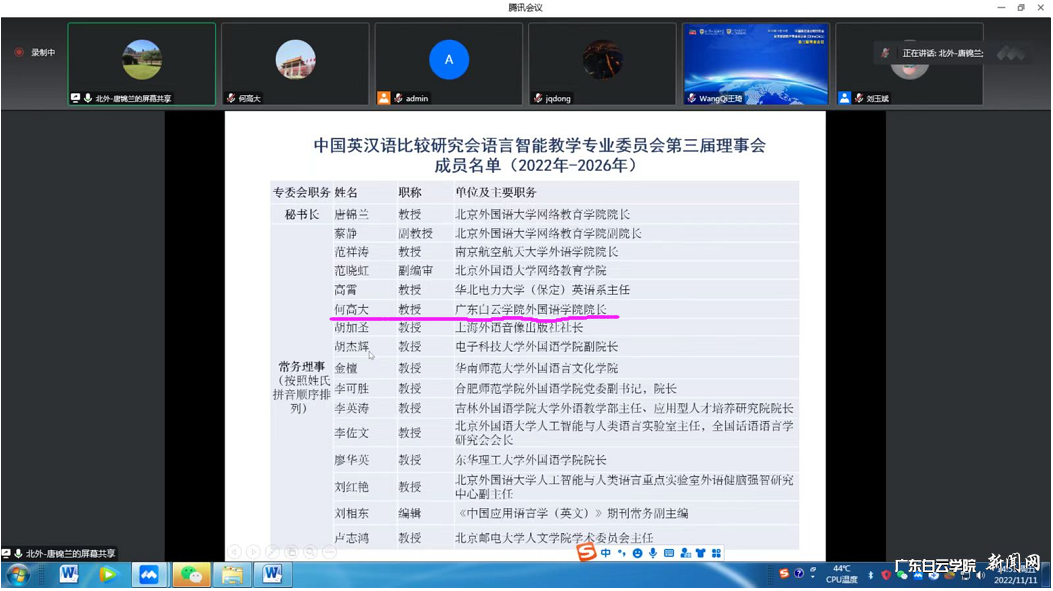Open the Sogou skin changer icon
This screenshot has width=1053, height=591.
coord(700,552)
